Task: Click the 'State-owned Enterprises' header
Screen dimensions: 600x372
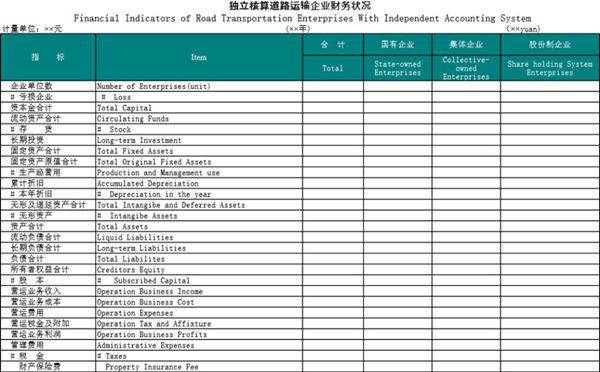Action: 397,68
